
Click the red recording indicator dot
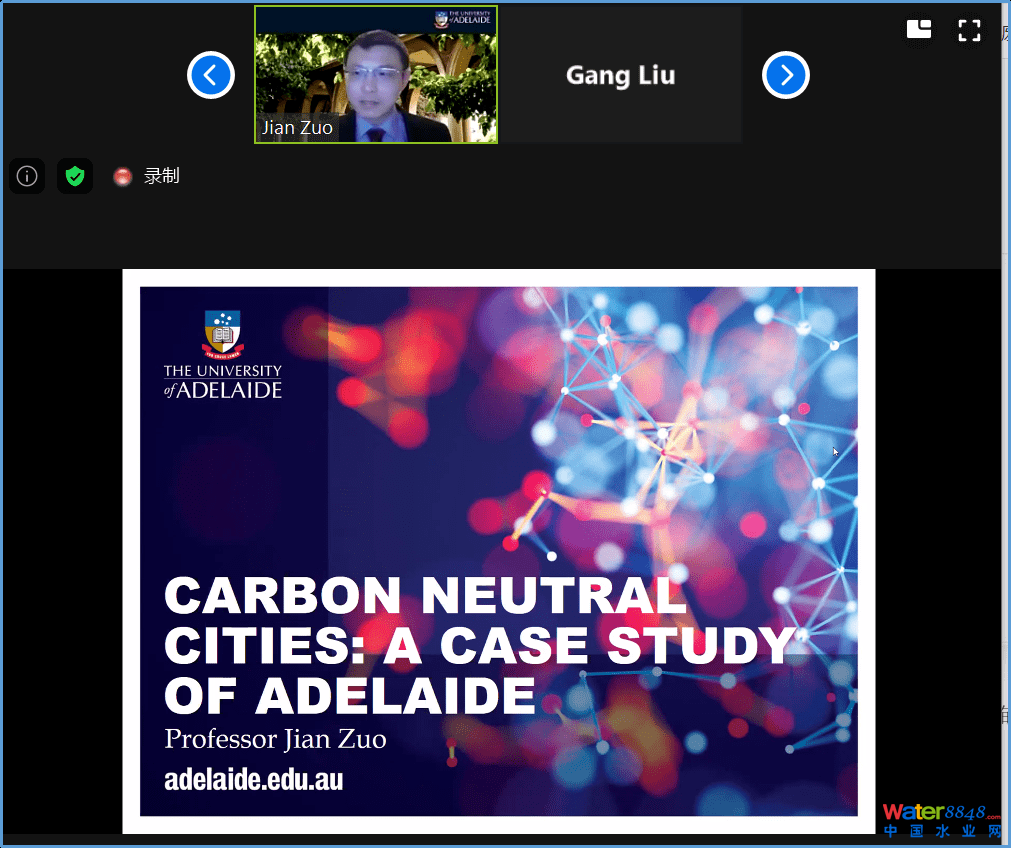pos(123,177)
